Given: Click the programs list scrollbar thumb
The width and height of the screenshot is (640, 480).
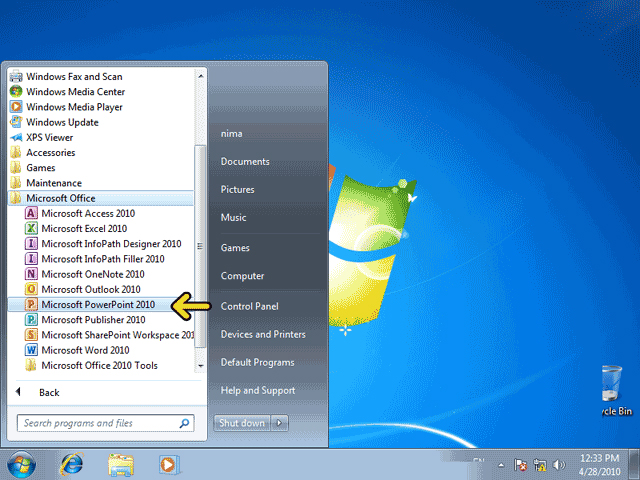Looking at the screenshot, I should coord(200,246).
